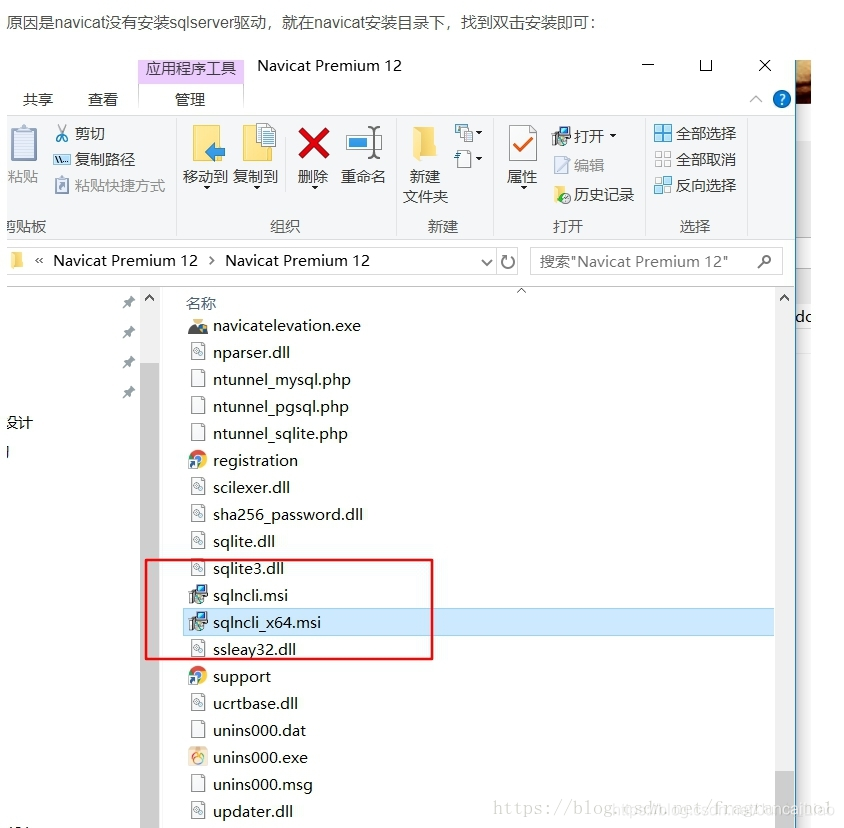Expand the address bar history dropdown
Viewport: 844px width, 828px height.
point(487,263)
